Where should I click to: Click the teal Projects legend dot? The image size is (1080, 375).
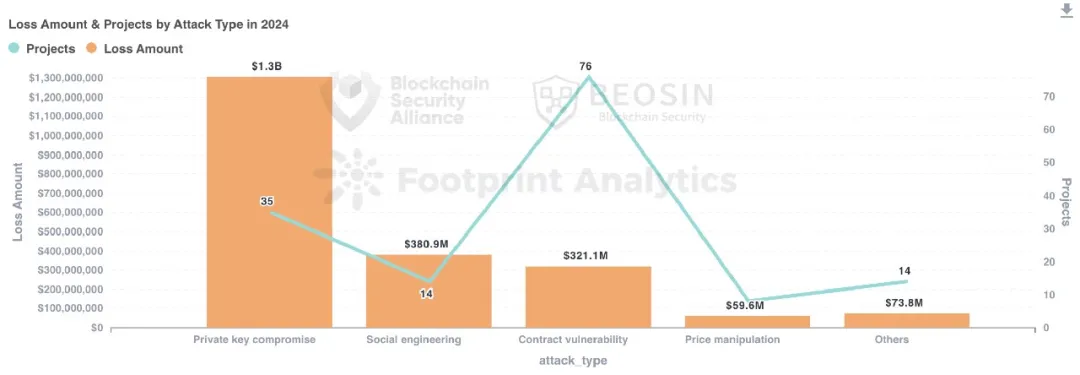pos(14,49)
